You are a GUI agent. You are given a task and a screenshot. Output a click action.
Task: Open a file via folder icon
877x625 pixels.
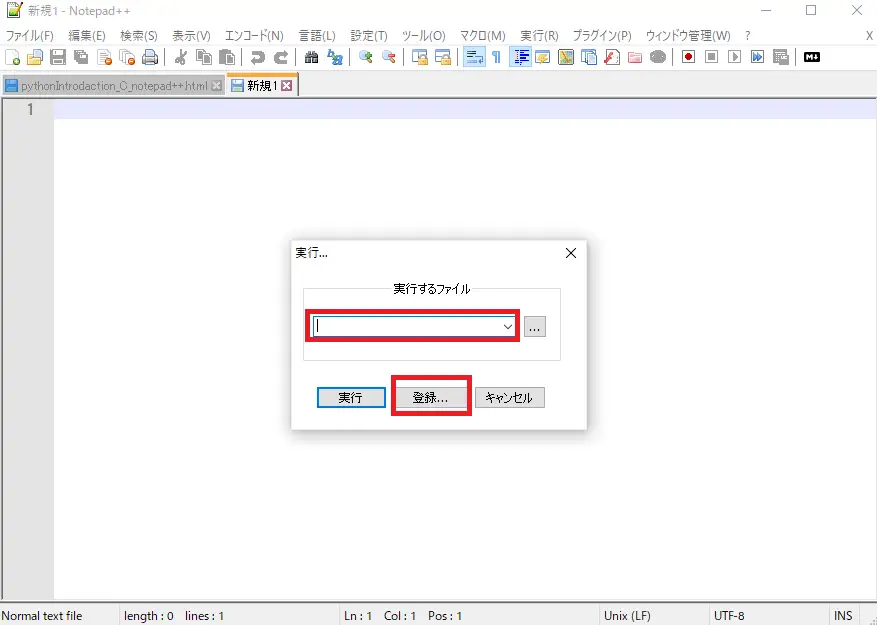(x=35, y=57)
